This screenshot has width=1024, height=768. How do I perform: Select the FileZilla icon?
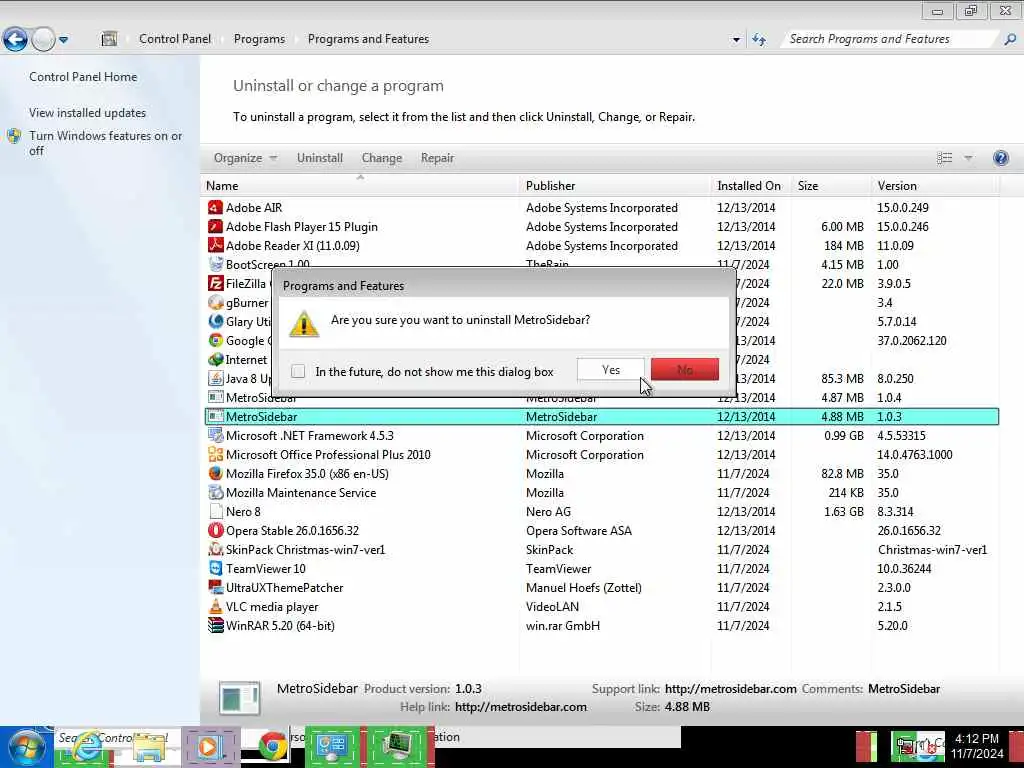(x=216, y=283)
